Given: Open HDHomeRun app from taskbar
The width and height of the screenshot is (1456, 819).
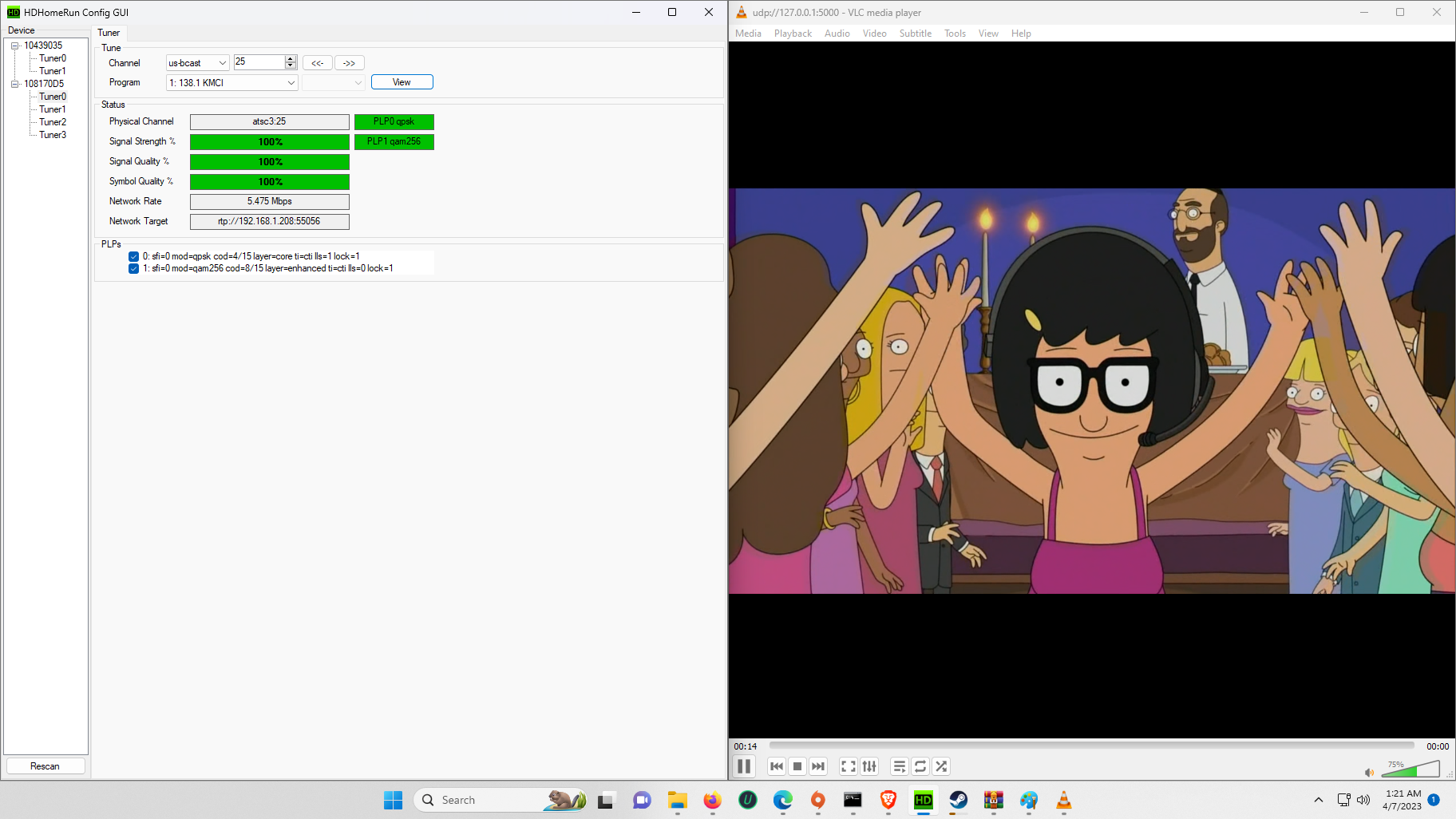Looking at the screenshot, I should click(x=924, y=800).
